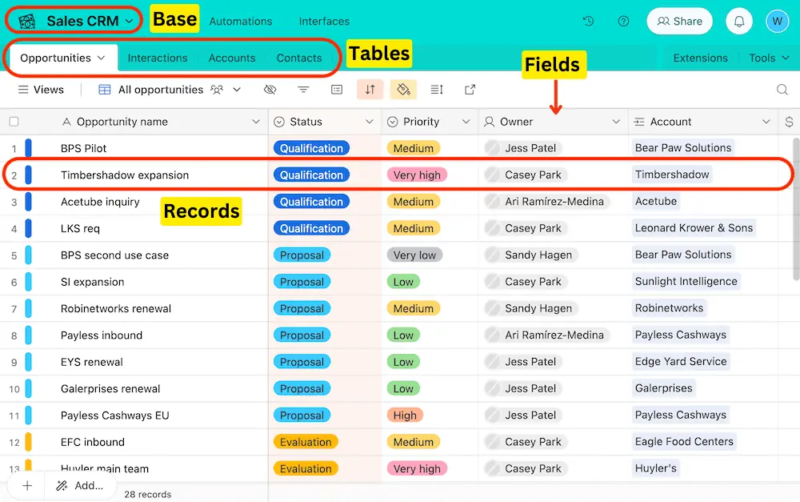
Task: Click Sunlight Intelligence account link
Action: (x=686, y=282)
